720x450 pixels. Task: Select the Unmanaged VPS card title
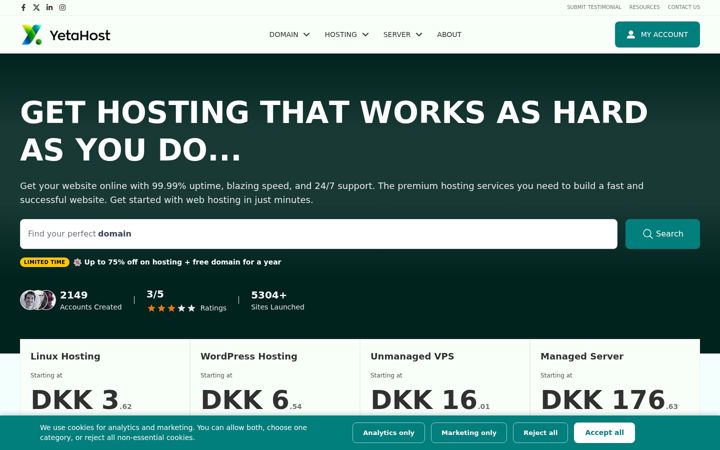pyautogui.click(x=412, y=356)
